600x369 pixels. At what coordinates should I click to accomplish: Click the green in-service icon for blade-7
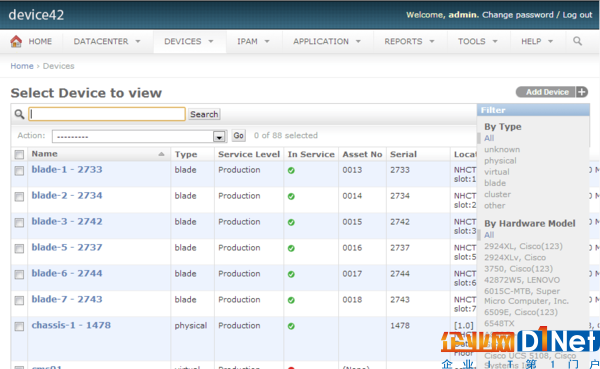291,300
